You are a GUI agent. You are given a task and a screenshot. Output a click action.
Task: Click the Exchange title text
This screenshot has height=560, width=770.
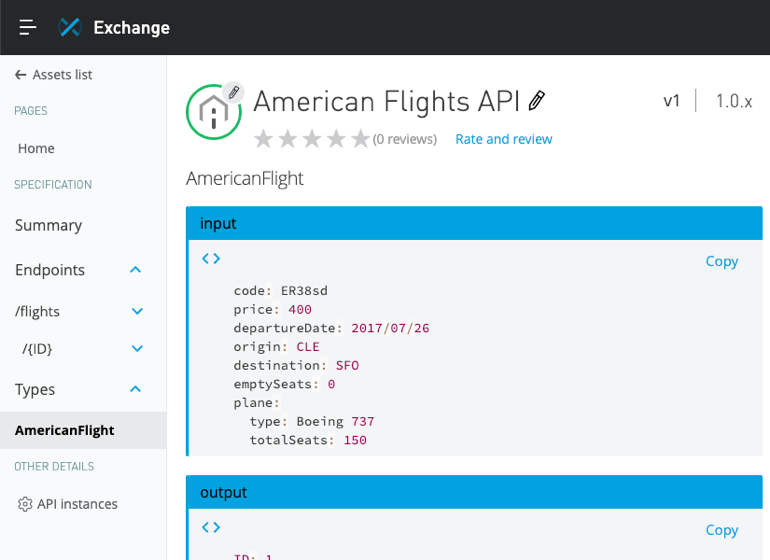[x=132, y=28]
